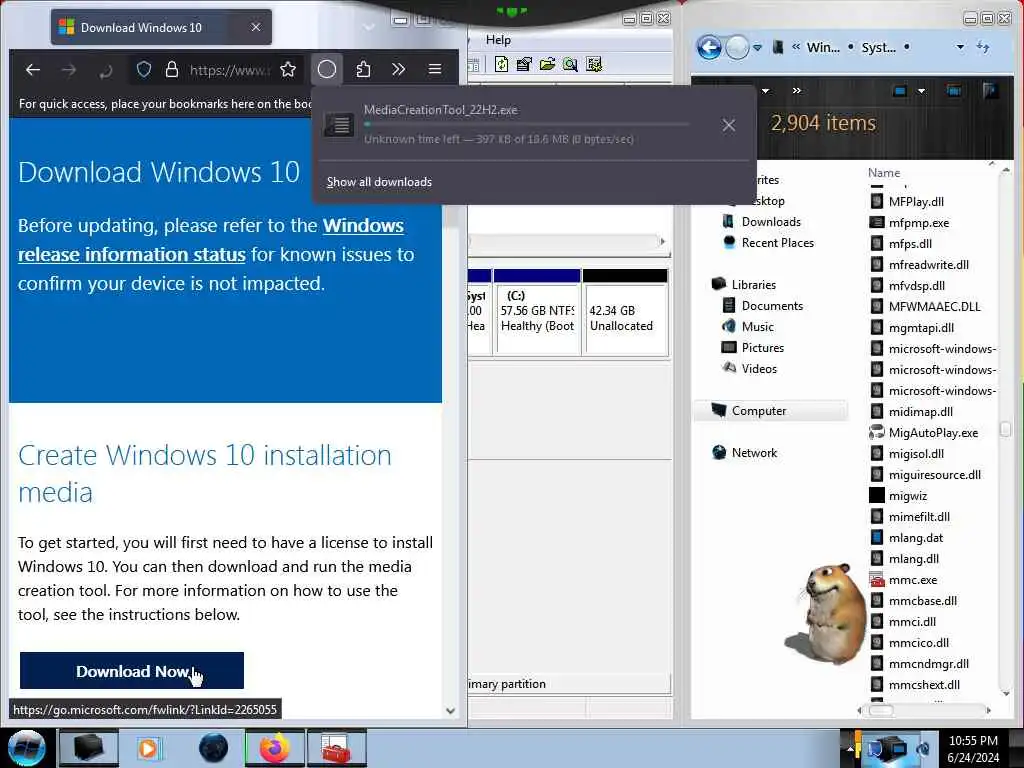
Task: Reload the Download Windows 10 page
Action: (x=106, y=69)
